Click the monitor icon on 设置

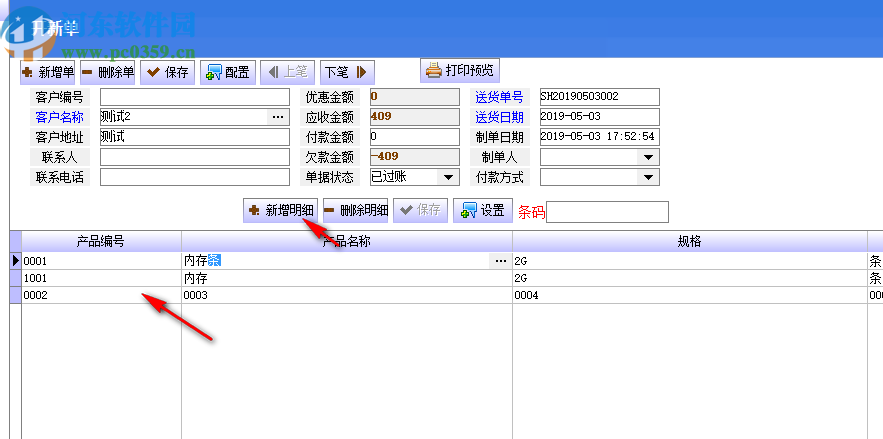(469, 211)
